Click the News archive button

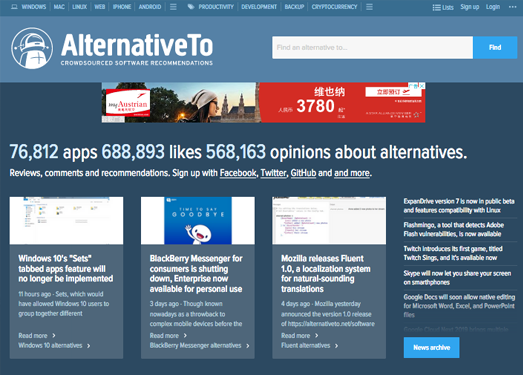tap(432, 348)
